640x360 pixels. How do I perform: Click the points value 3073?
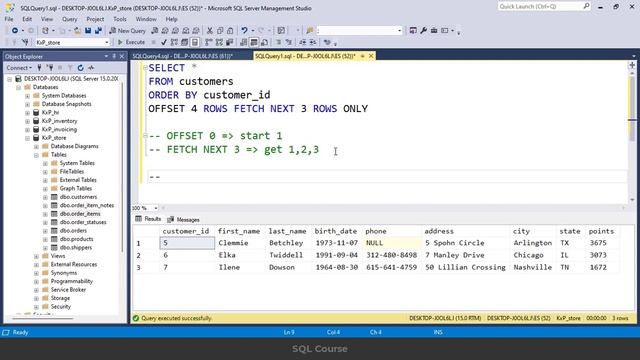point(598,255)
